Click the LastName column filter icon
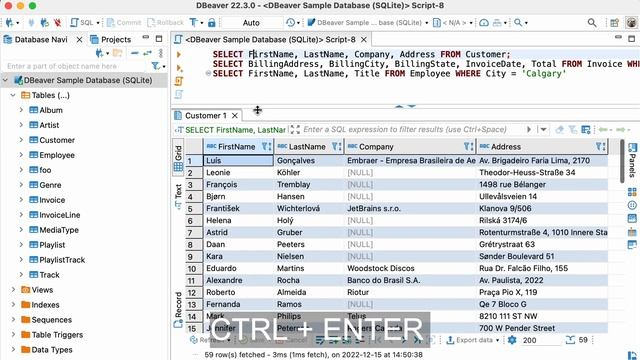This screenshot has width=640, height=360. click(x=336, y=146)
